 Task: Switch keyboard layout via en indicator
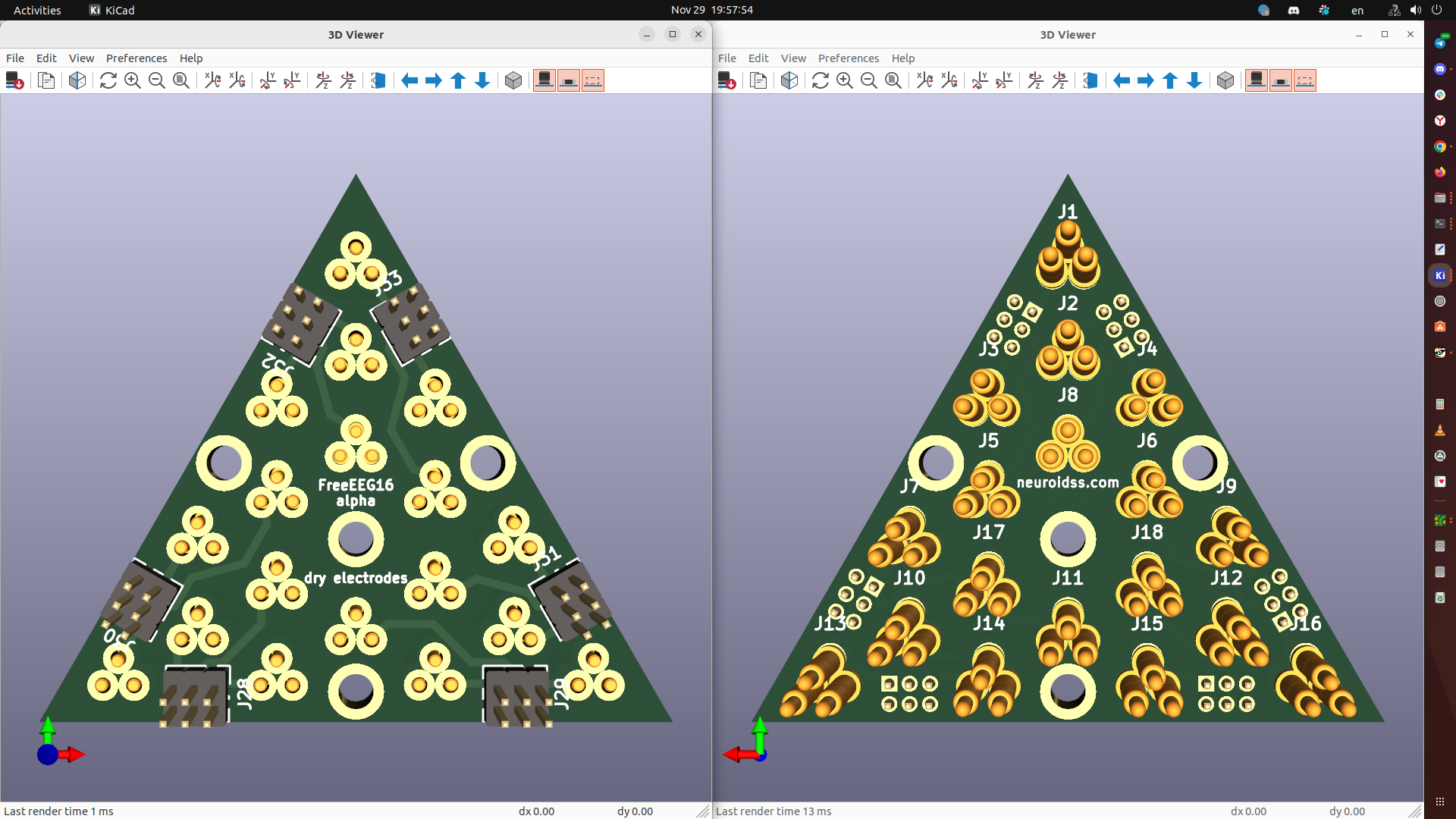1357,10
